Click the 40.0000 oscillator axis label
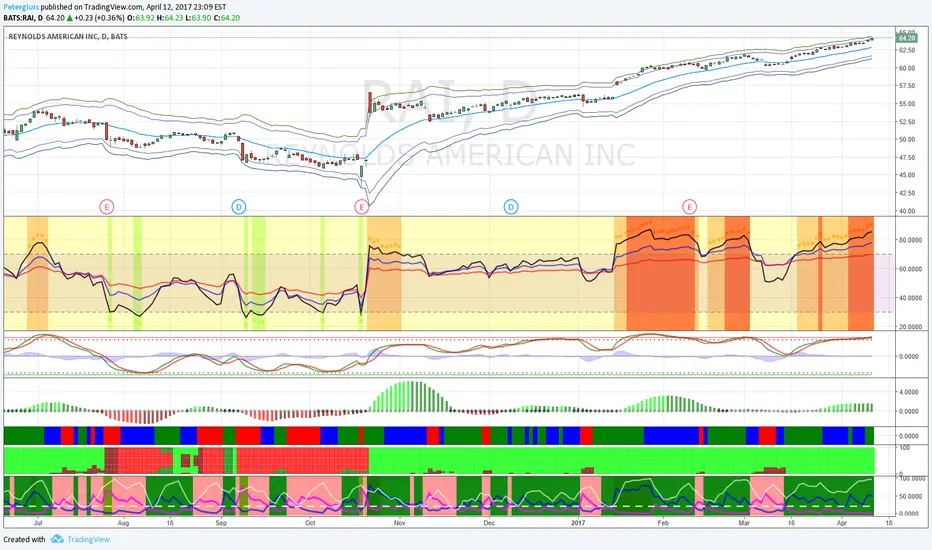The image size is (932, 550). tap(910, 298)
